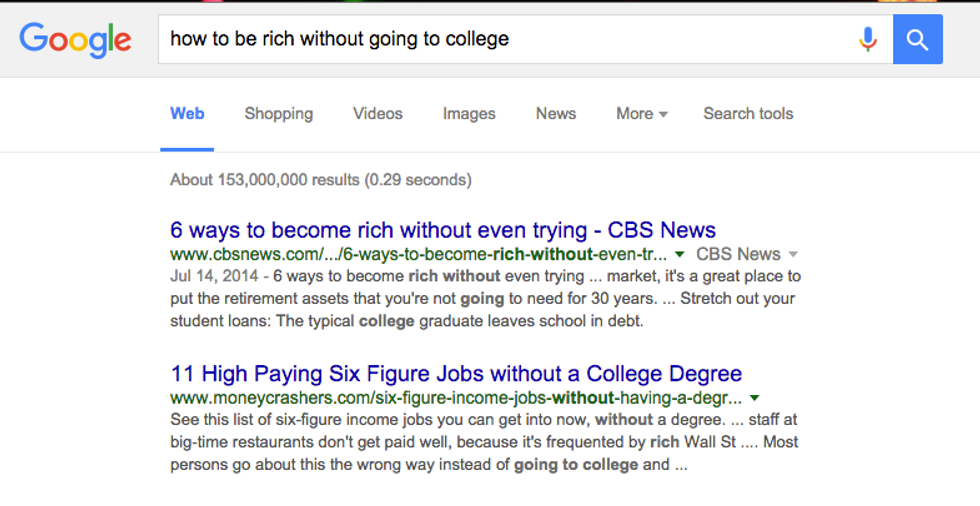The height and width of the screenshot is (506, 980).
Task: Expand the green arrow beside the cbsnews.com URL
Action: (680, 255)
